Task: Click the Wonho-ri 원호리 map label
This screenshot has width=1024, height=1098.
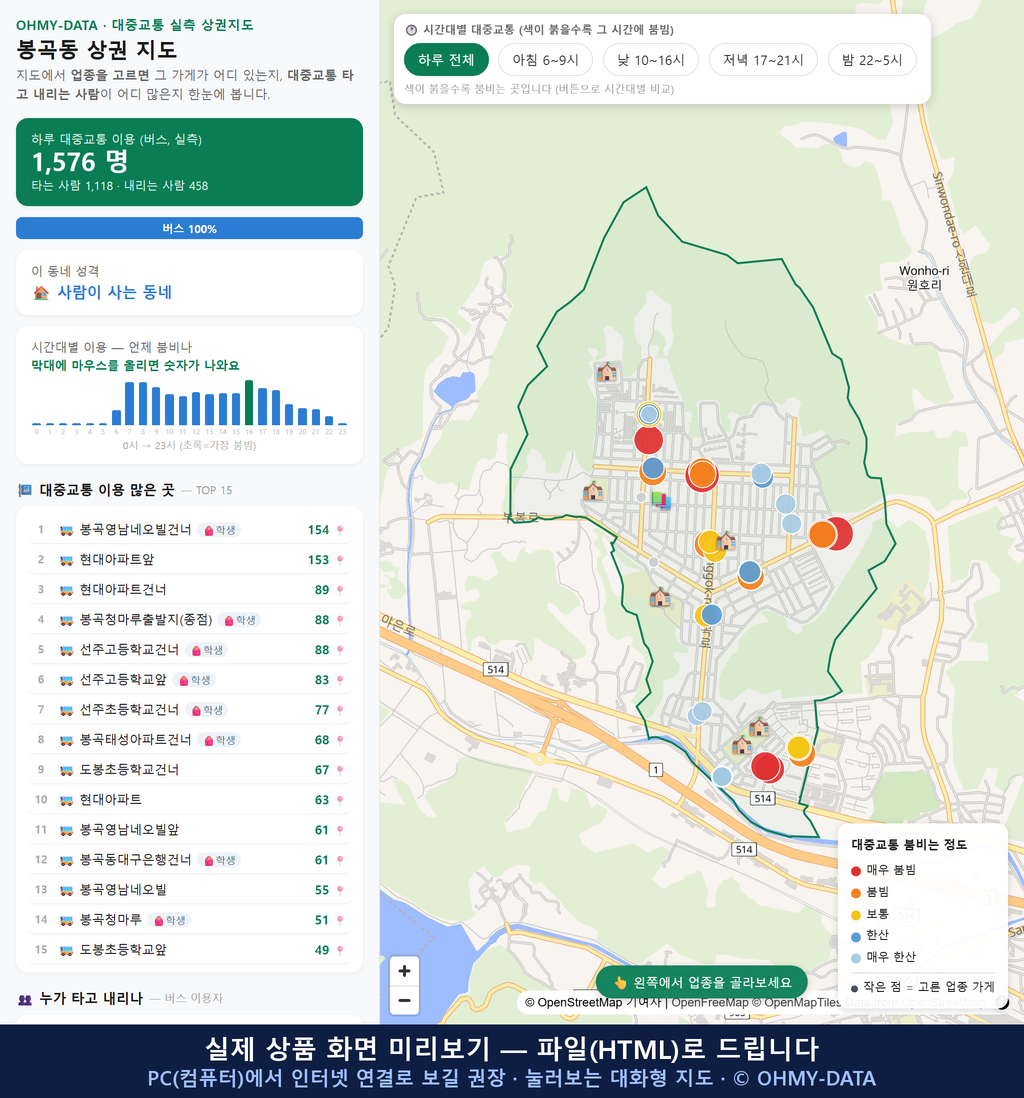Action: (924, 278)
